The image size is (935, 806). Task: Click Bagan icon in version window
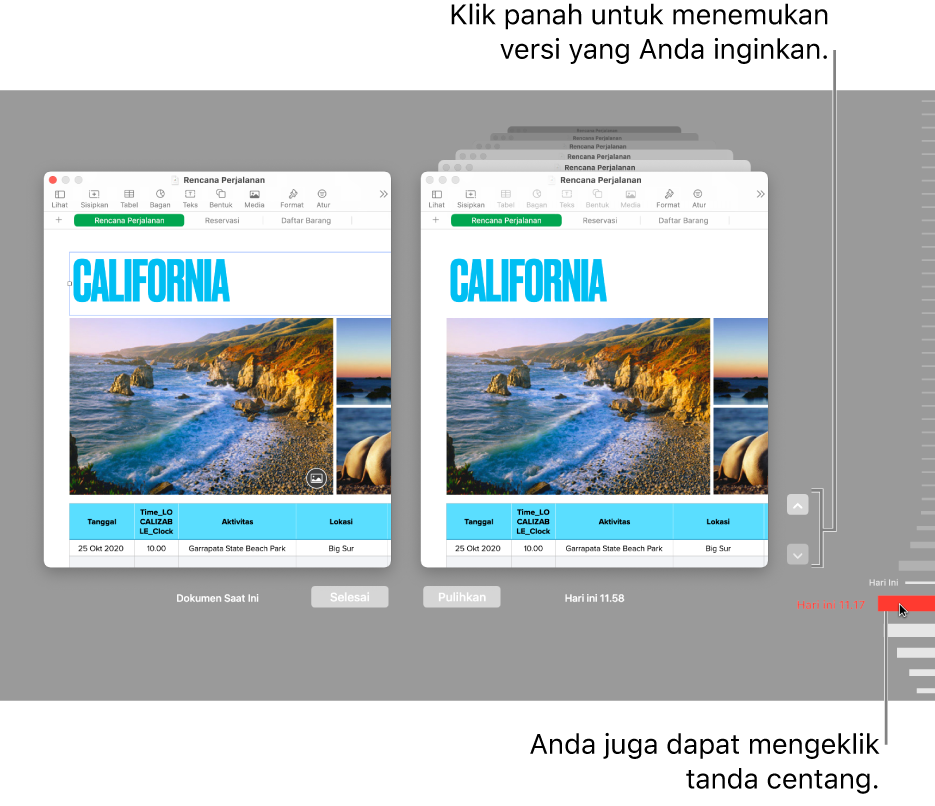point(537,199)
